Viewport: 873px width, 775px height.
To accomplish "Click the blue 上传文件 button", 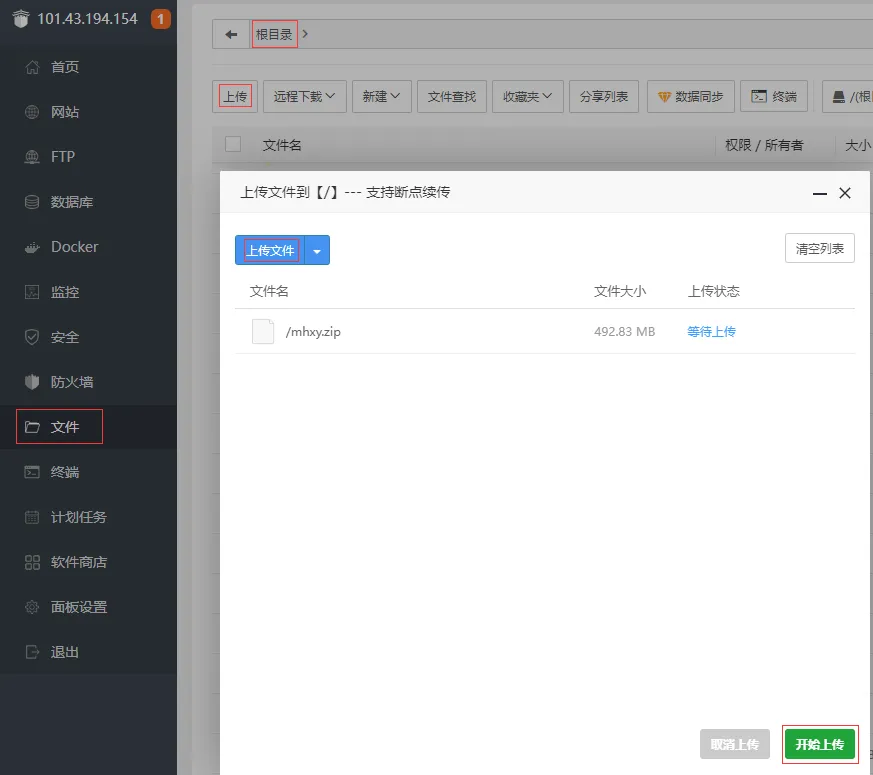I will click(x=271, y=251).
